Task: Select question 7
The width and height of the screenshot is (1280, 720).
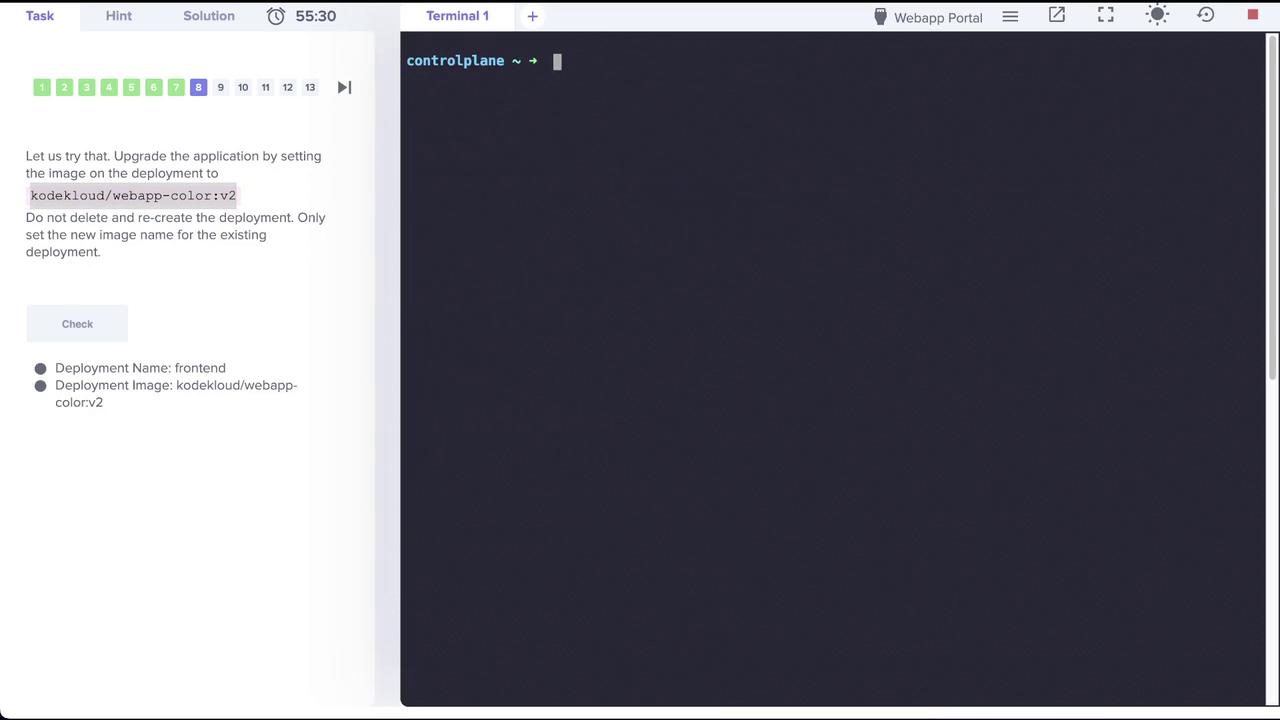Action: tap(176, 87)
